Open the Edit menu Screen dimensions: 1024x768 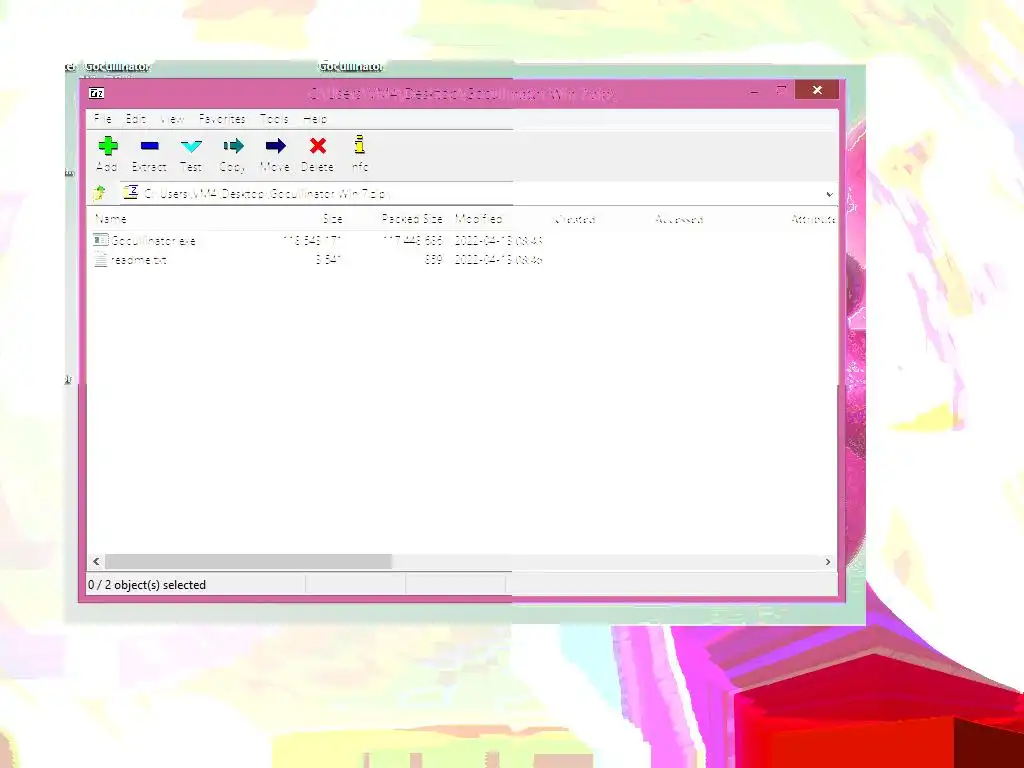click(x=136, y=119)
